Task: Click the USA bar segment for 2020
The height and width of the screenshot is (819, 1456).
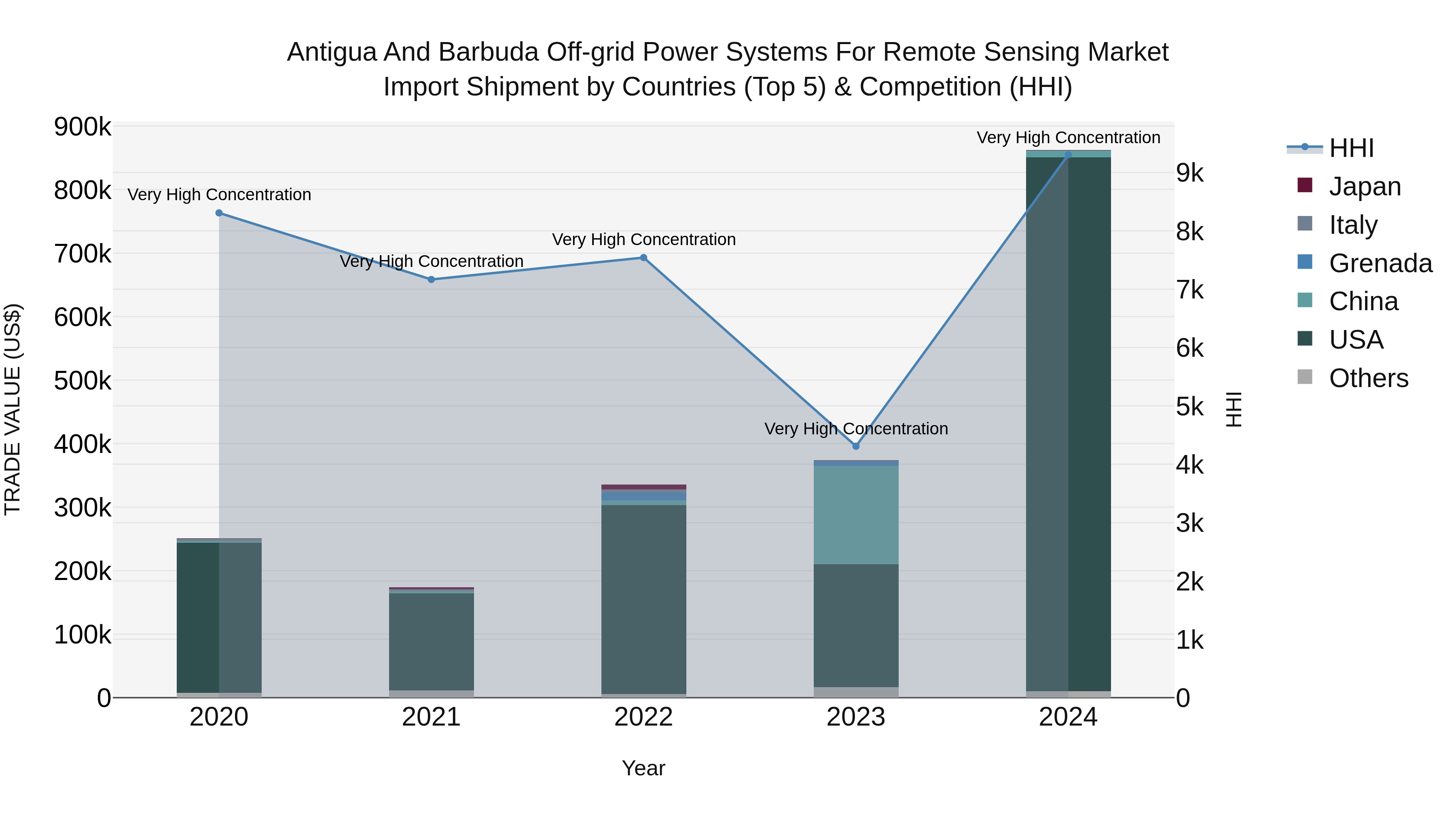Action: (219, 617)
